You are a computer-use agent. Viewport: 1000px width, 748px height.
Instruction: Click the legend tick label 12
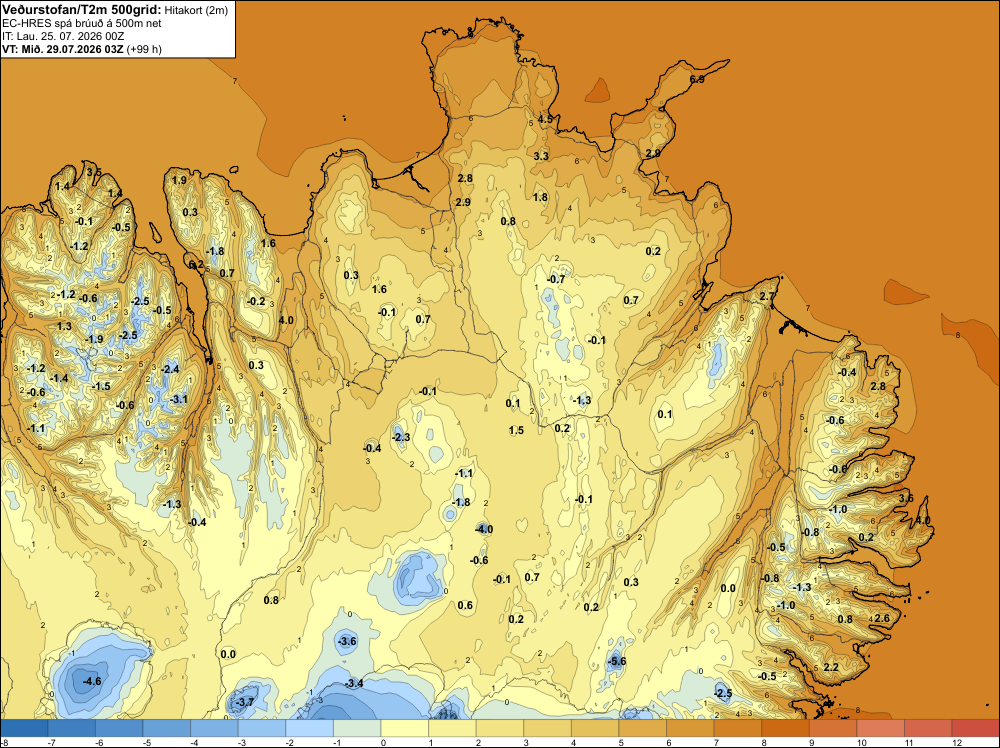957,742
